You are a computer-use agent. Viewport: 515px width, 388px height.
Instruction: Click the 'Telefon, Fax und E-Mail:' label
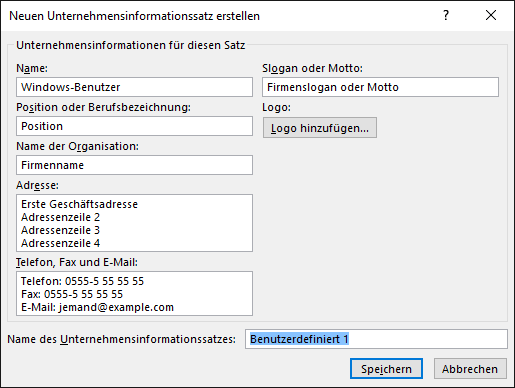77,263
